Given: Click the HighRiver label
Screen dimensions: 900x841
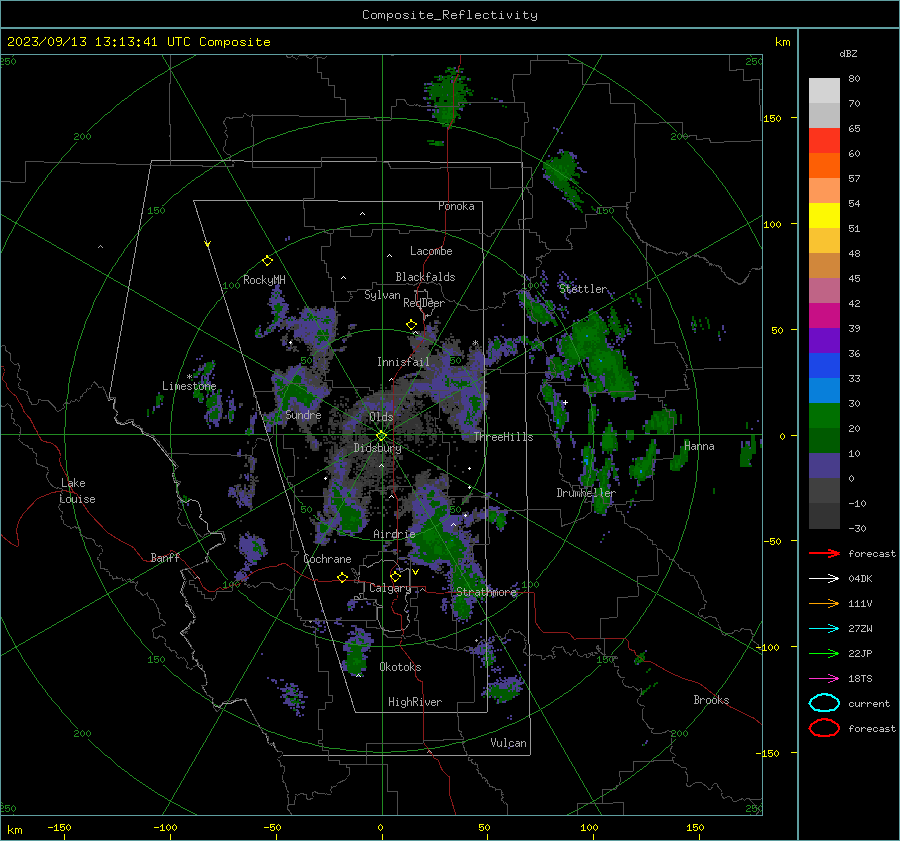Looking at the screenshot, I should click(415, 702).
